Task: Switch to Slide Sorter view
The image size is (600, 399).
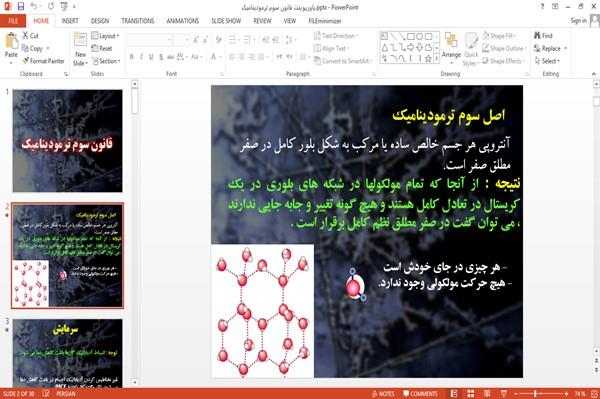Action: click(471, 393)
